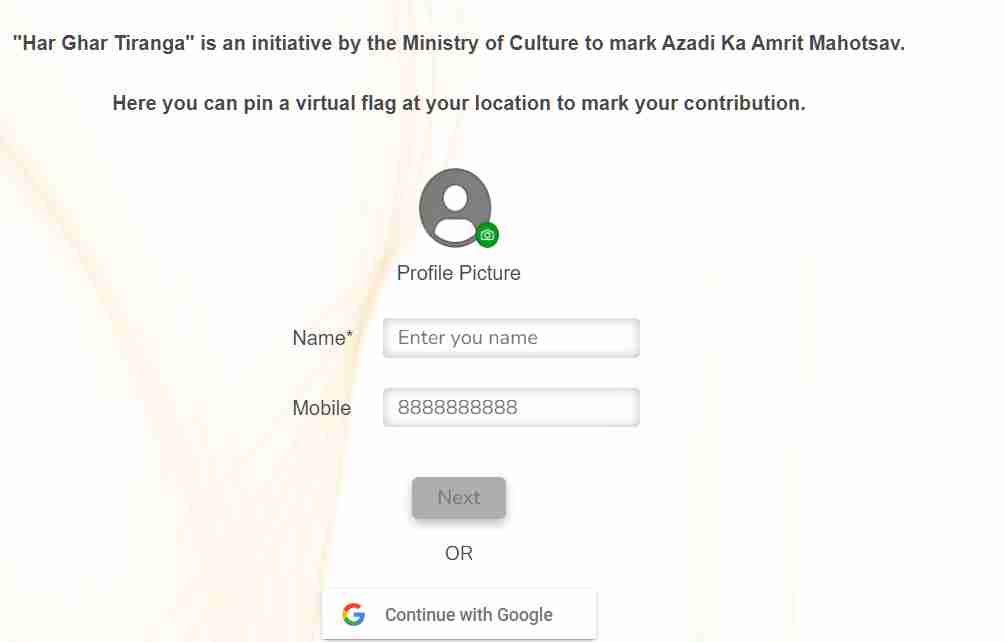Click the word Google in sign-in button

point(525,615)
